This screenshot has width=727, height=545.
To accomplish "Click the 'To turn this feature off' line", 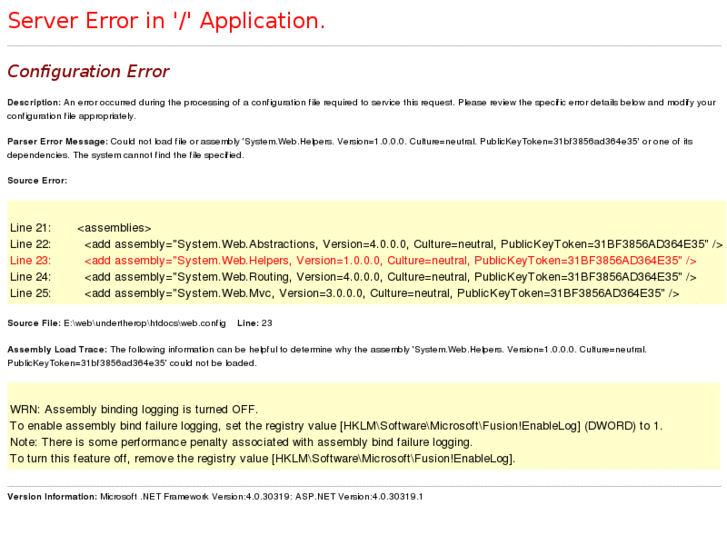I will [262, 458].
